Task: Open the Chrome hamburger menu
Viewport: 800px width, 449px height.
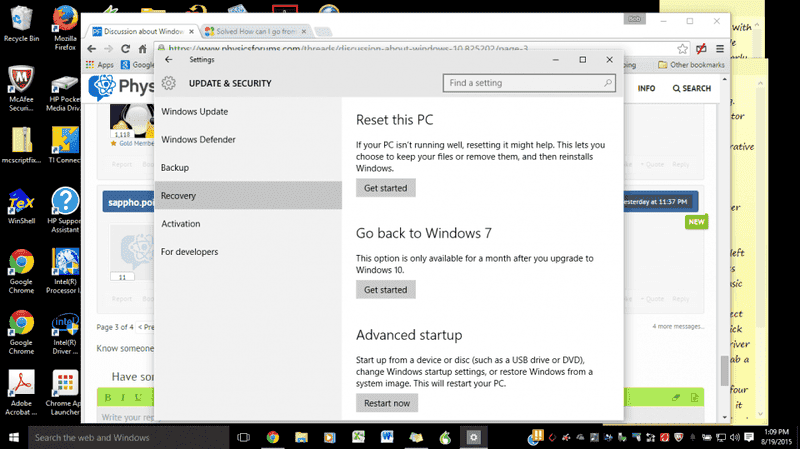Action: [720, 49]
